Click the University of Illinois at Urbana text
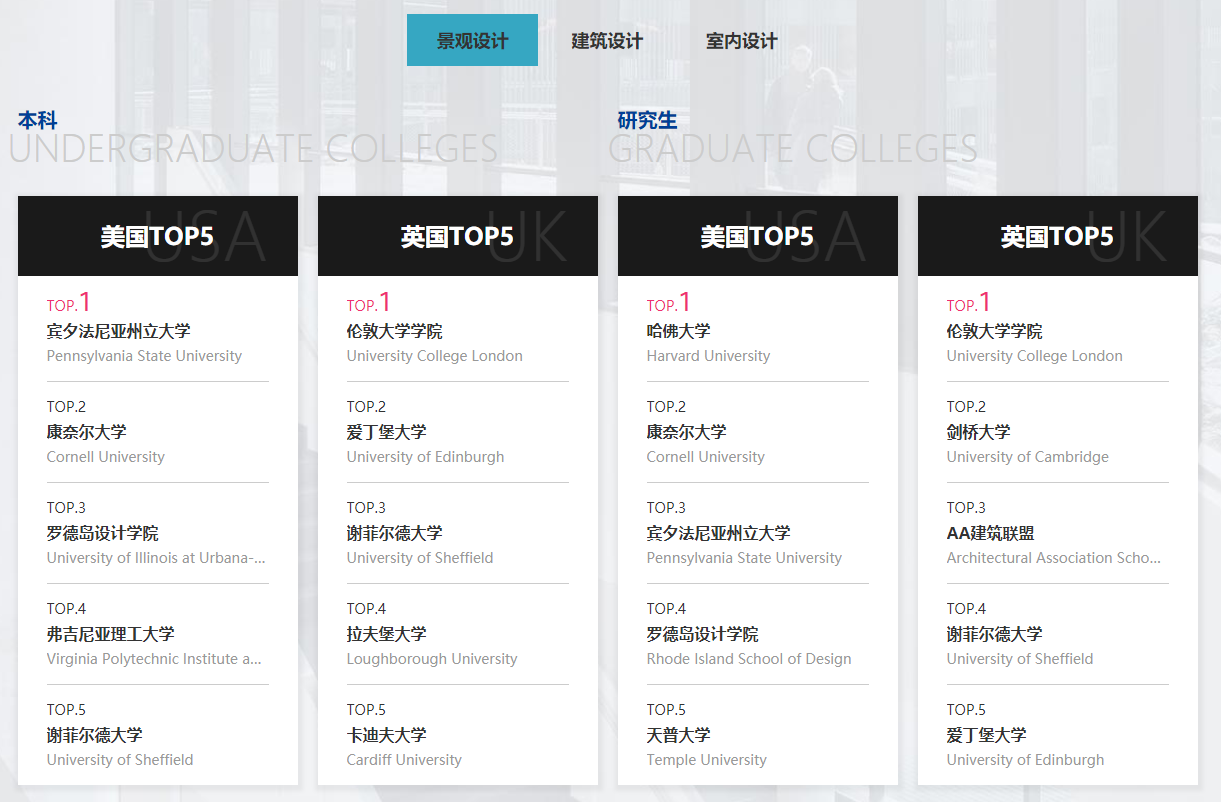Image resolution: width=1221 pixels, height=802 pixels. coord(156,558)
